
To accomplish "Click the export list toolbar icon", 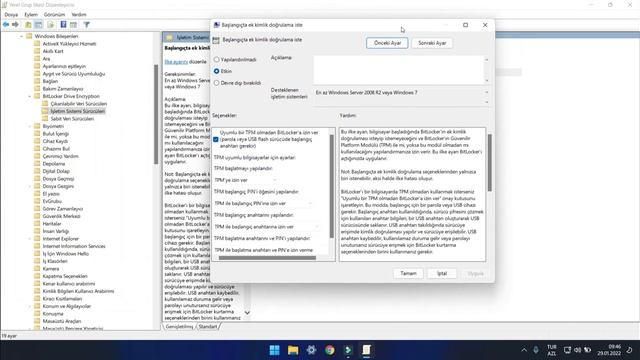I will 51,25.
